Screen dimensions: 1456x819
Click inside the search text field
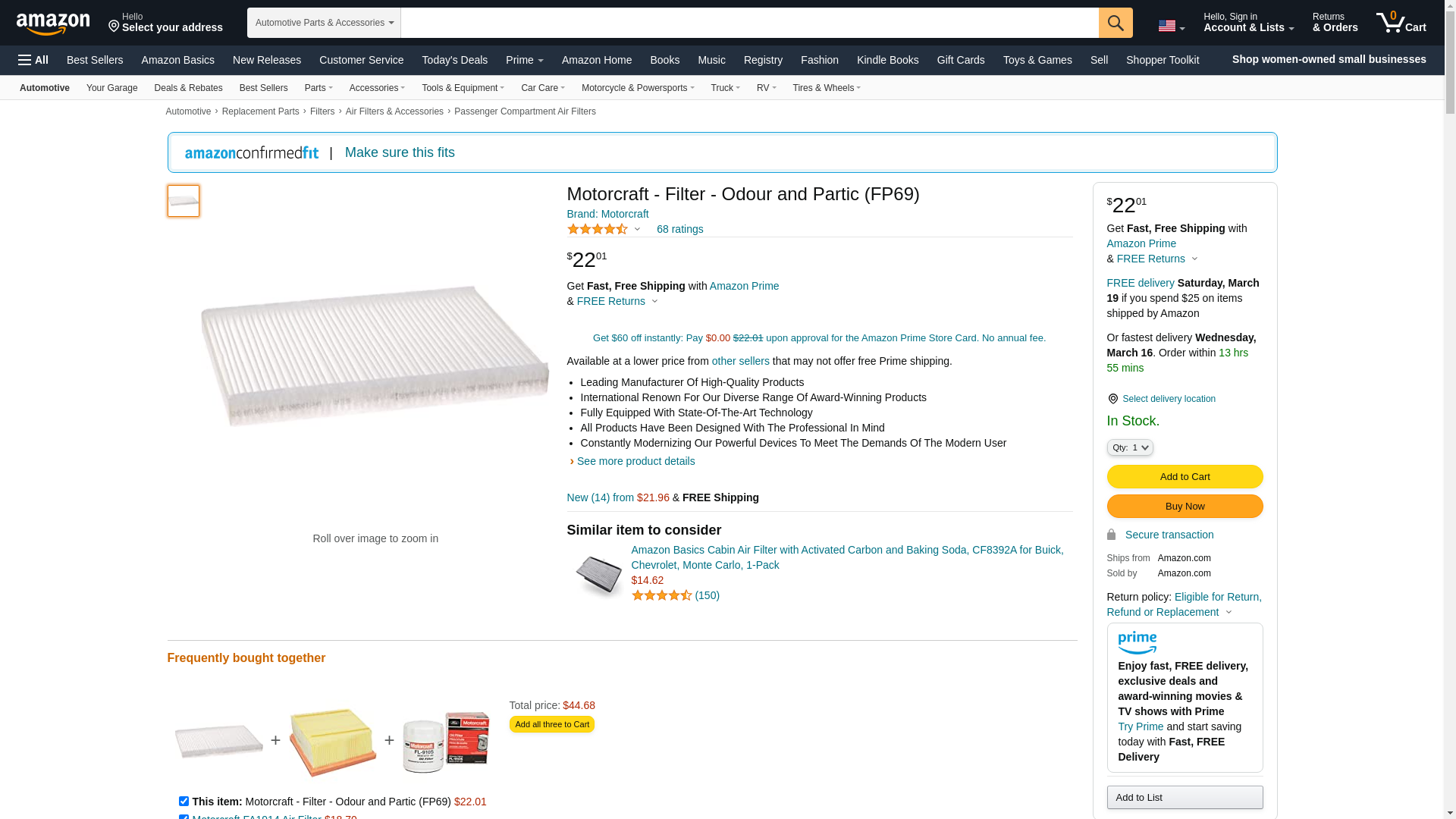[x=749, y=23]
